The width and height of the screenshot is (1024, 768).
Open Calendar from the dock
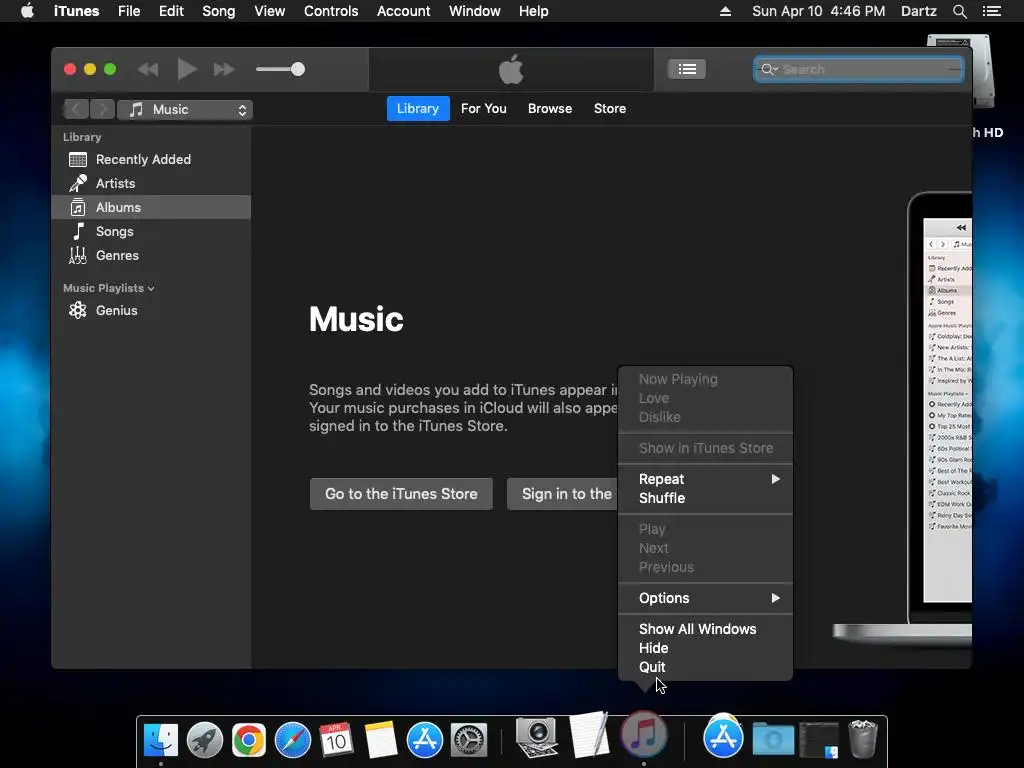point(336,741)
